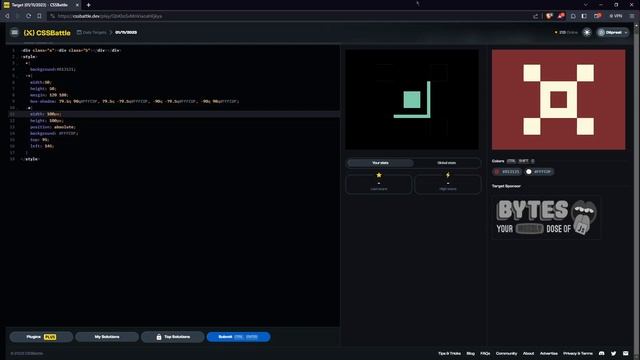Open the Plugins PLUS button
640x360 pixels.
click(x=41, y=337)
